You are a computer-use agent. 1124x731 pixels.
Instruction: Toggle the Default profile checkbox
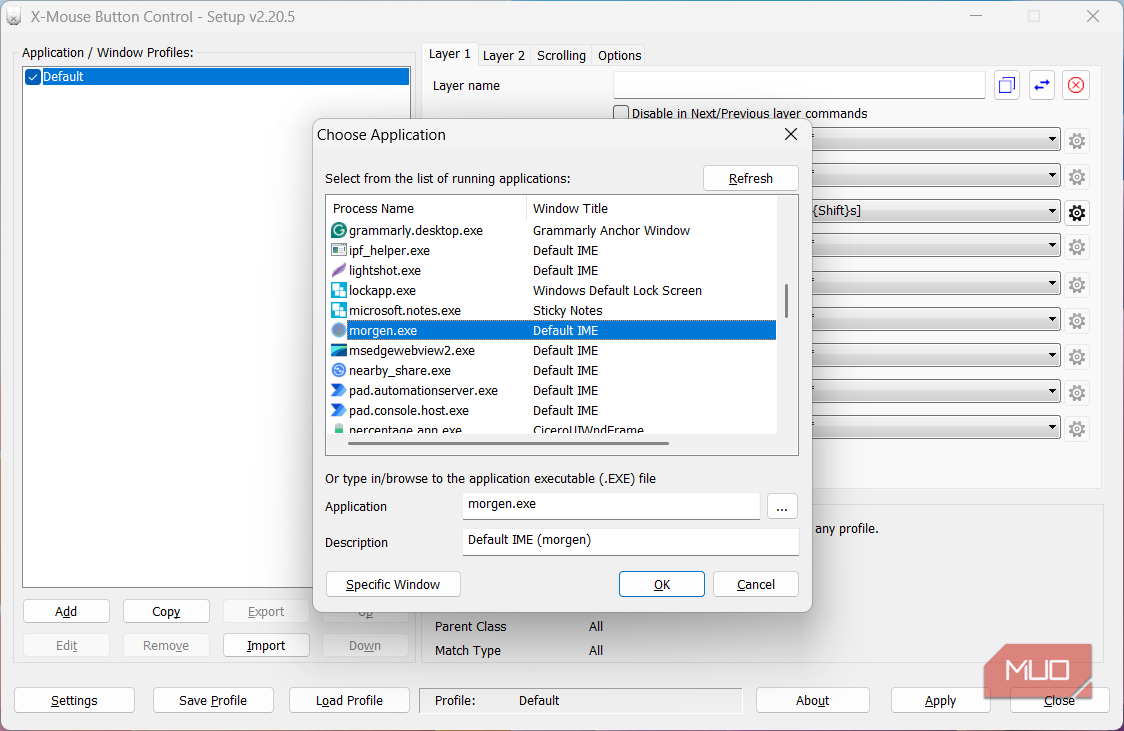click(x=33, y=77)
